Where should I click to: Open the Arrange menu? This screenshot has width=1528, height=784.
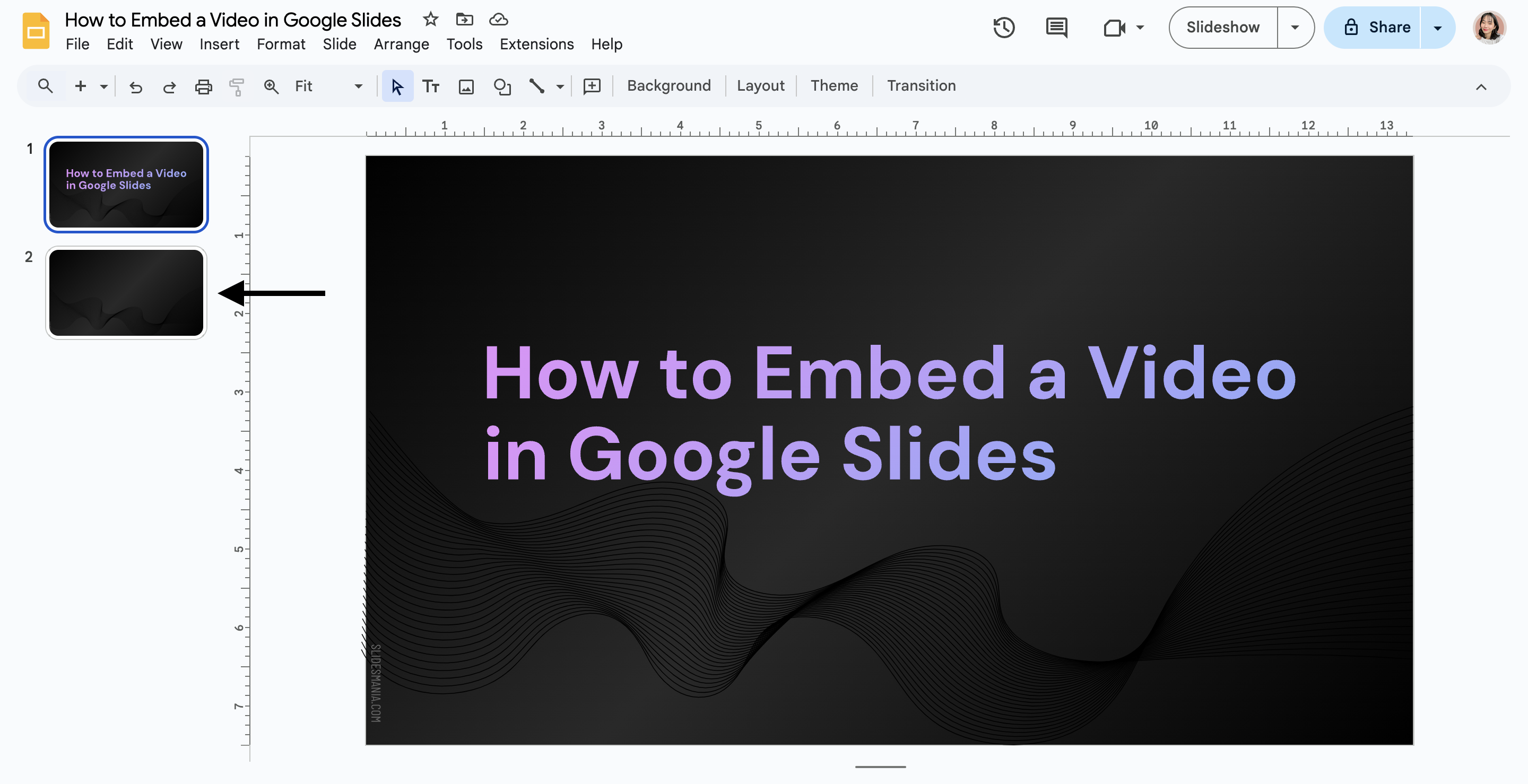(x=401, y=44)
